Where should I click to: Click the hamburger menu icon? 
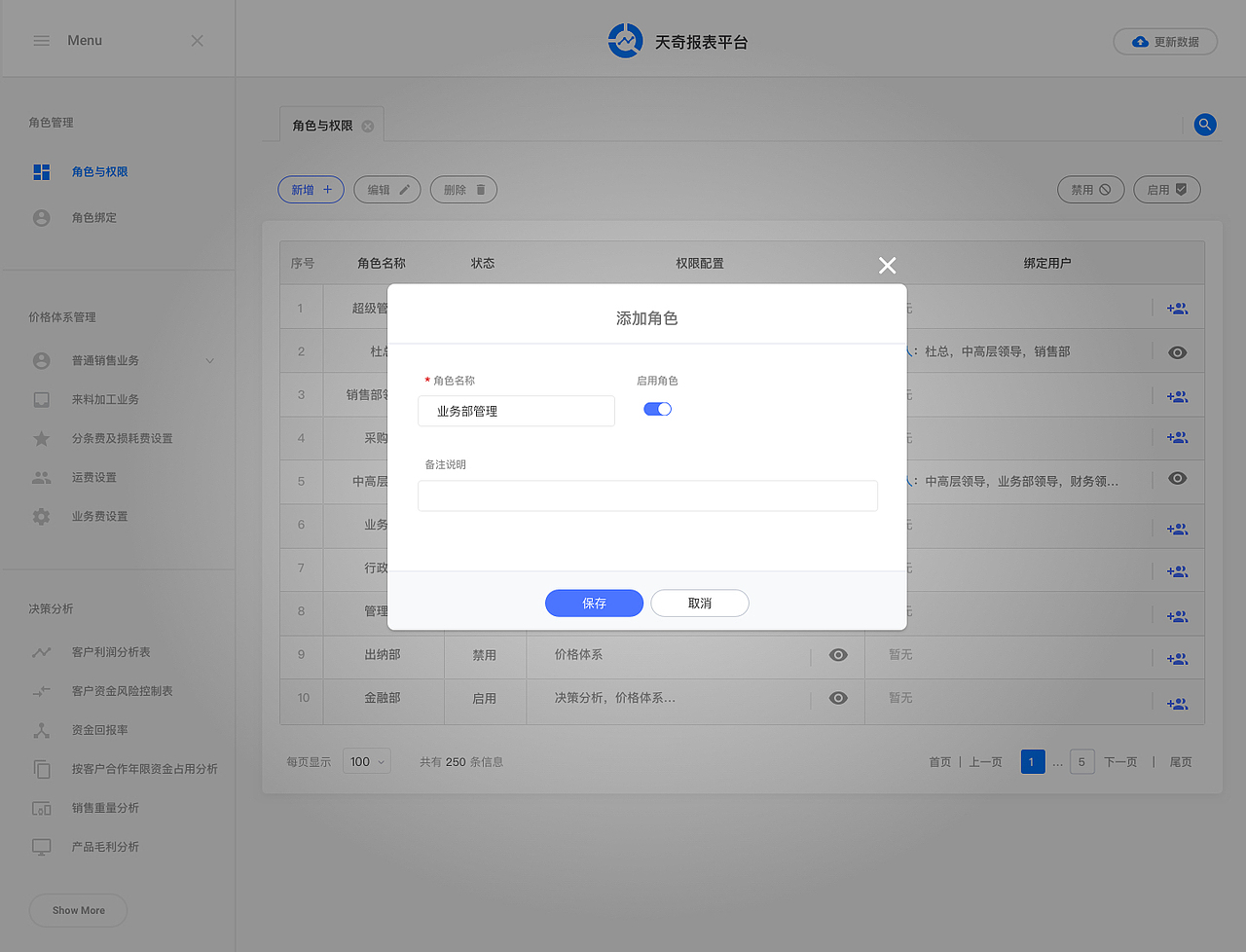point(41,41)
